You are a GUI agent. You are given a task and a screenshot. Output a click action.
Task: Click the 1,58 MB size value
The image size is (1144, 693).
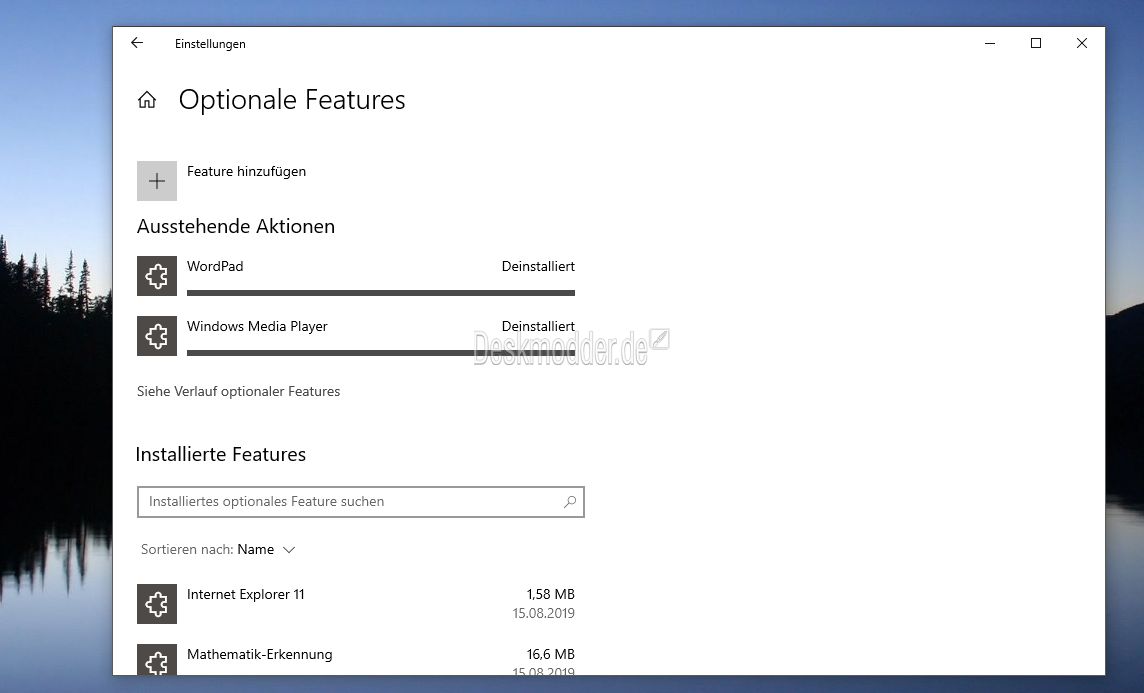(551, 595)
